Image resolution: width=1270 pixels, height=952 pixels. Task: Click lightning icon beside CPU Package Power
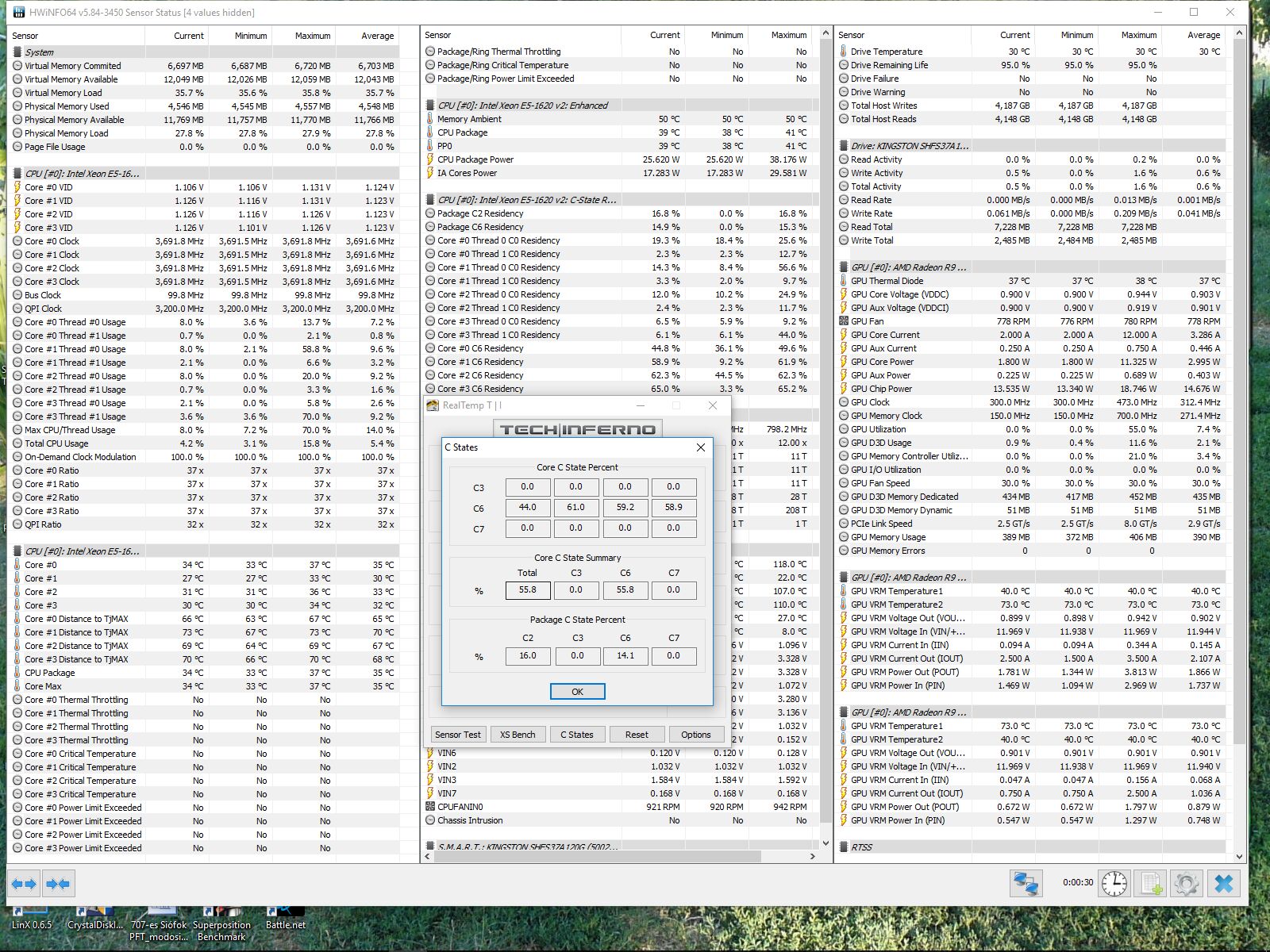[x=430, y=159]
